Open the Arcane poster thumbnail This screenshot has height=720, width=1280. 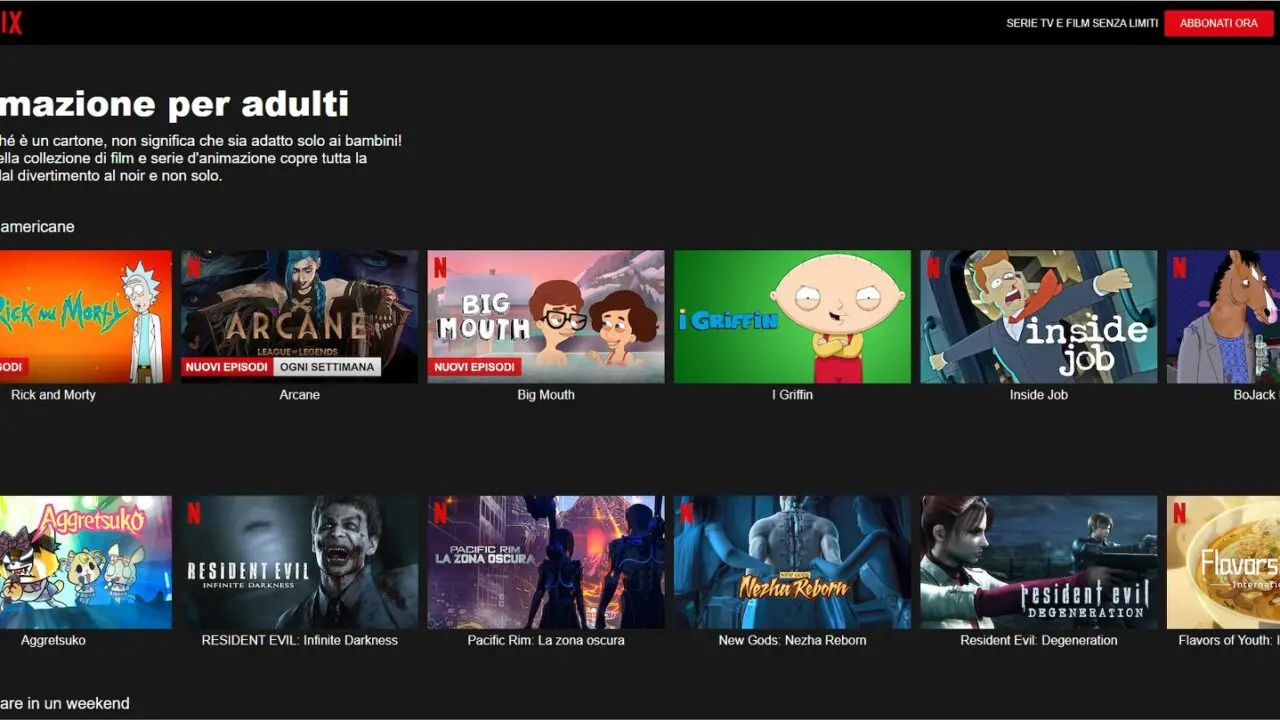299,316
